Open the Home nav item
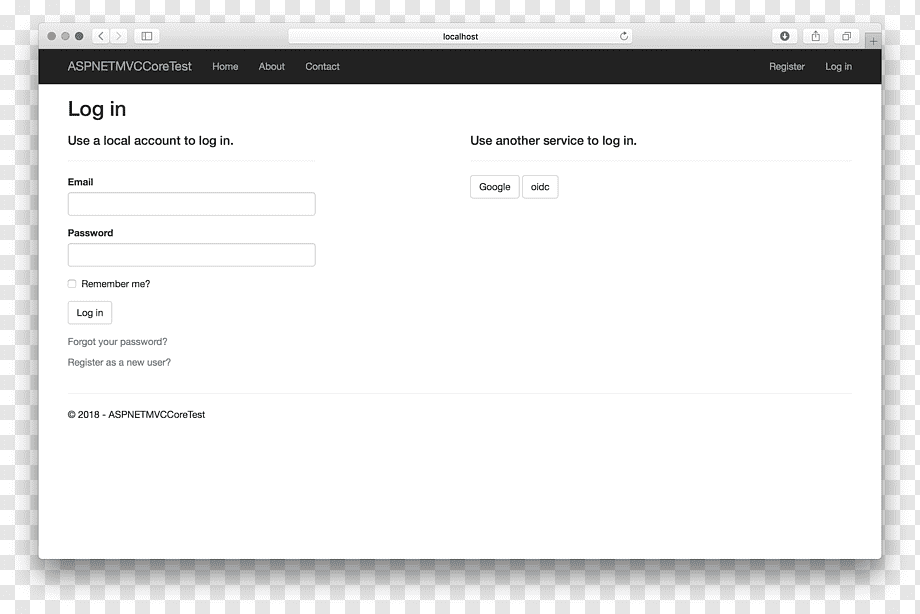The image size is (920, 614). 225,67
